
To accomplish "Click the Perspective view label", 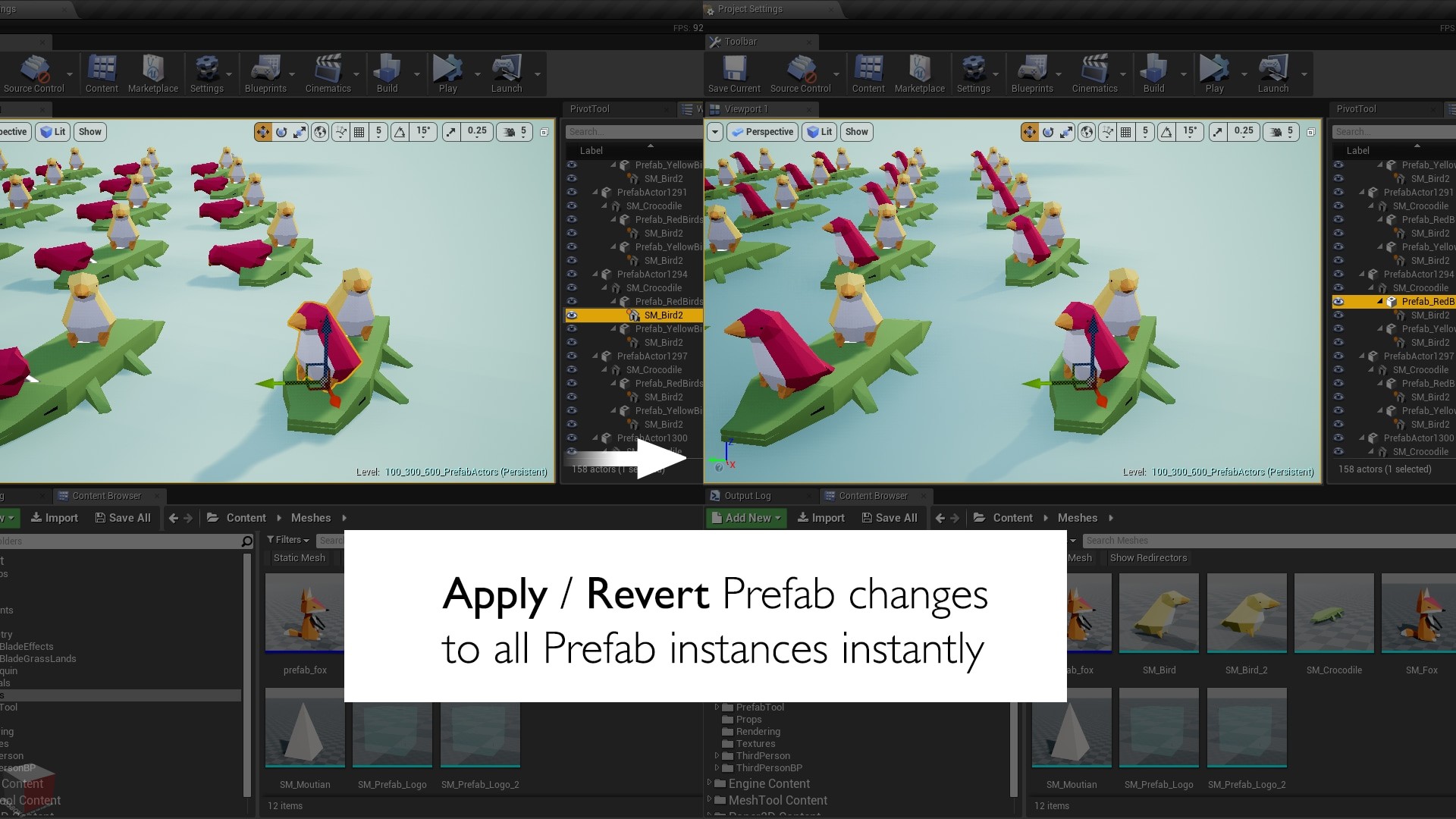I will click(769, 131).
